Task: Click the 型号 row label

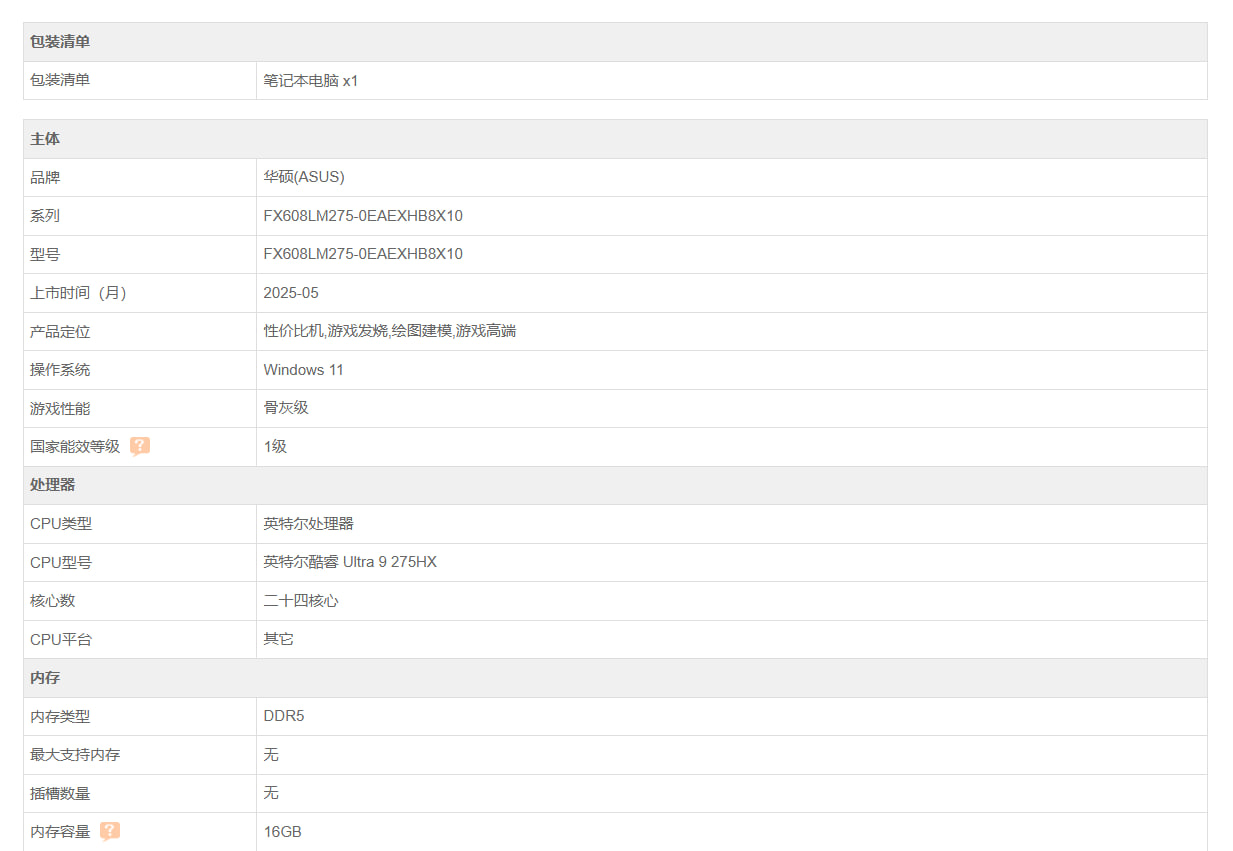Action: (x=45, y=254)
